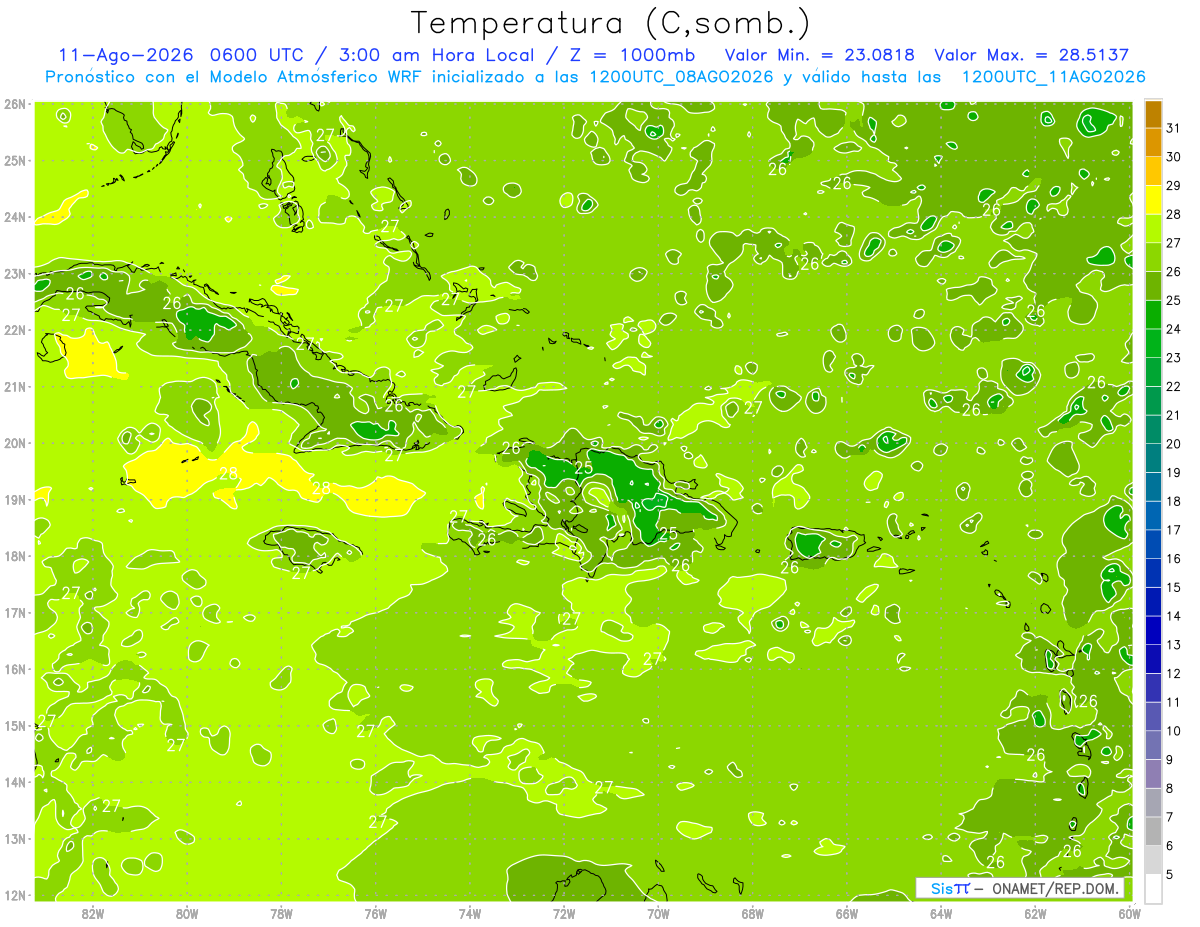Click the legend scale value 29
This screenshot has width=1200, height=927.
coord(1174,185)
